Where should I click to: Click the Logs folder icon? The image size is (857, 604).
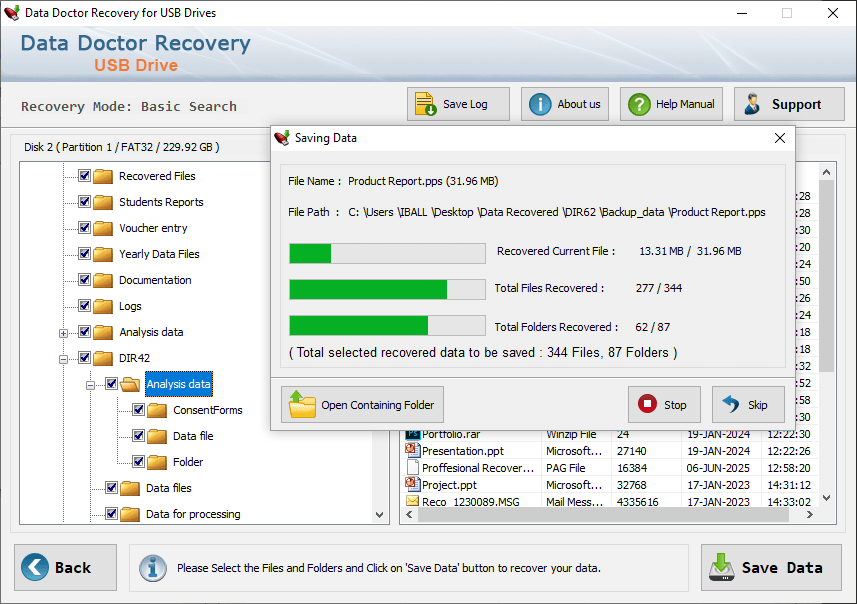[x=103, y=306]
